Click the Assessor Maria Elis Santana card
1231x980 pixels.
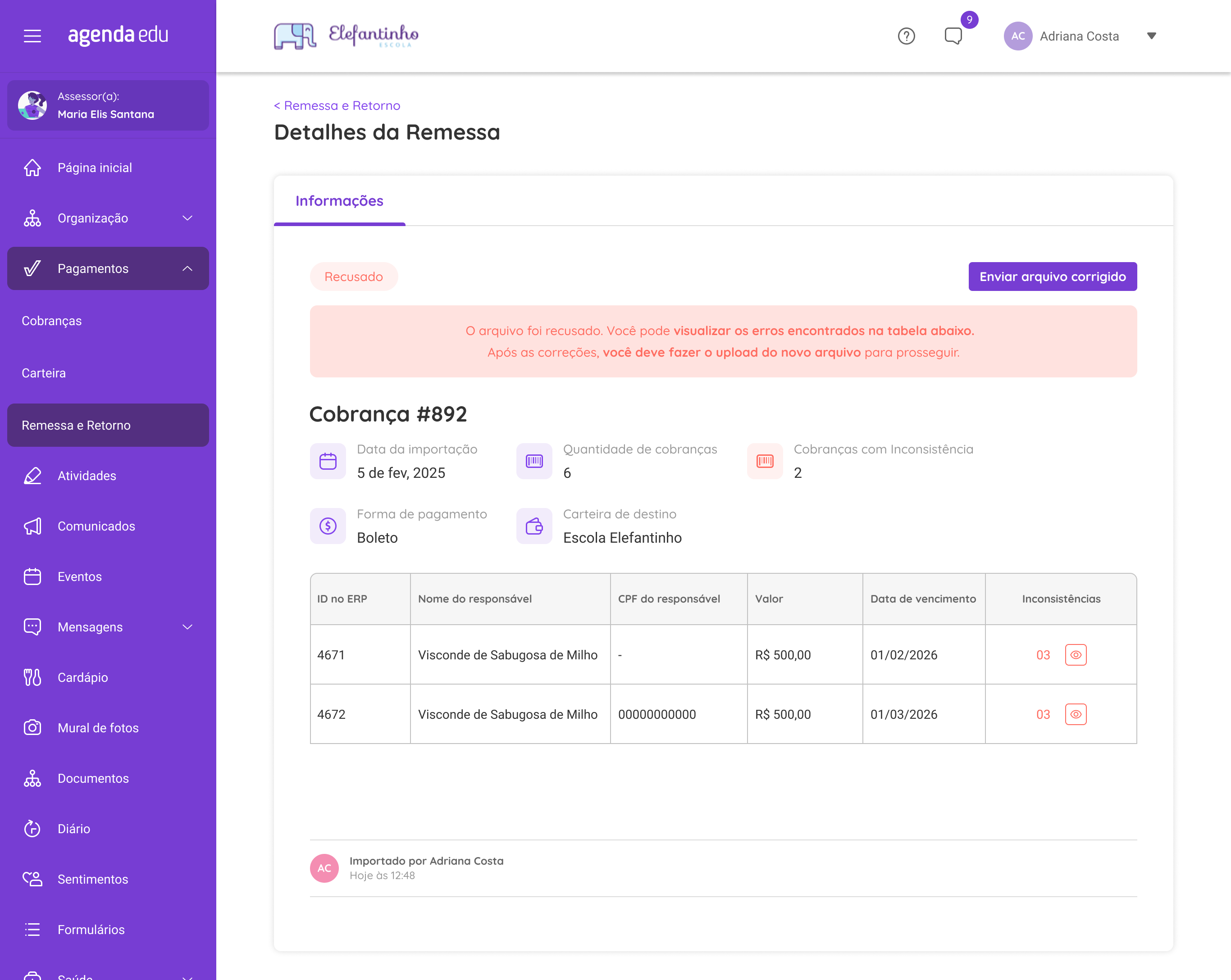(x=108, y=105)
